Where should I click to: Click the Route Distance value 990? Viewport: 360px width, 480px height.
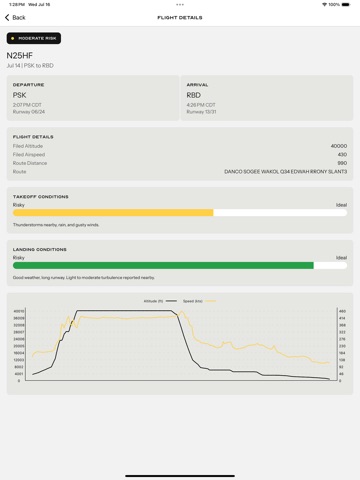[x=342, y=163]
